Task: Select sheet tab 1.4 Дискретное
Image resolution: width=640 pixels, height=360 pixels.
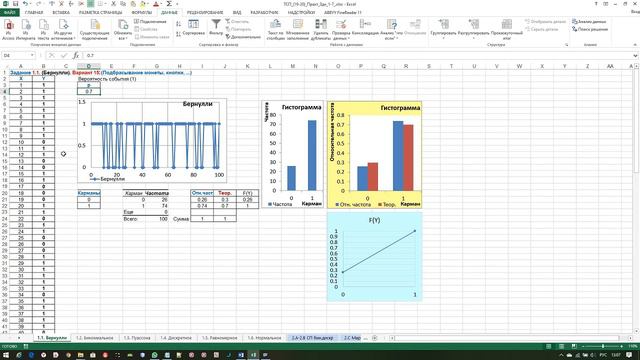Action: (176, 338)
